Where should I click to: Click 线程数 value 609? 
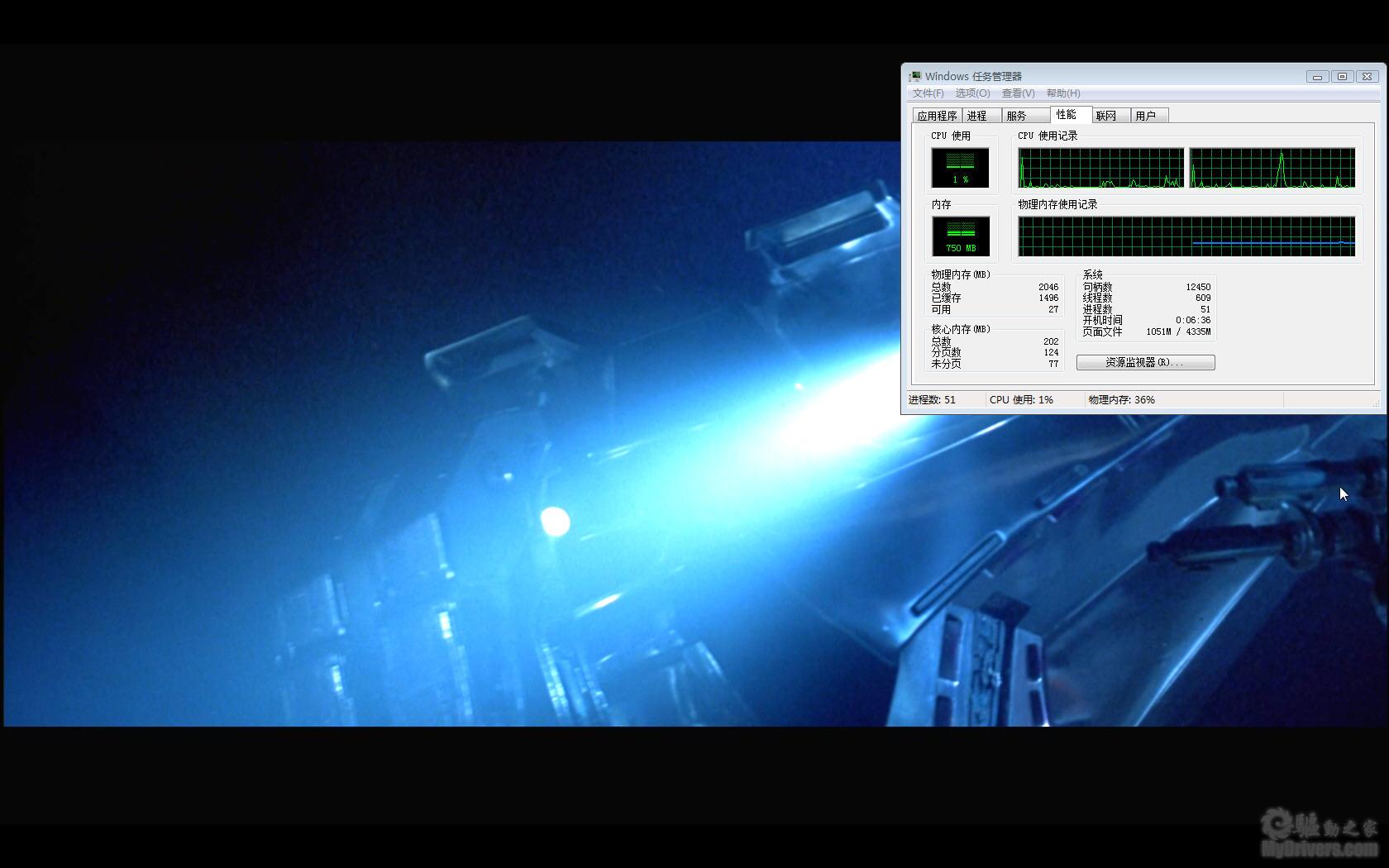(x=1203, y=298)
